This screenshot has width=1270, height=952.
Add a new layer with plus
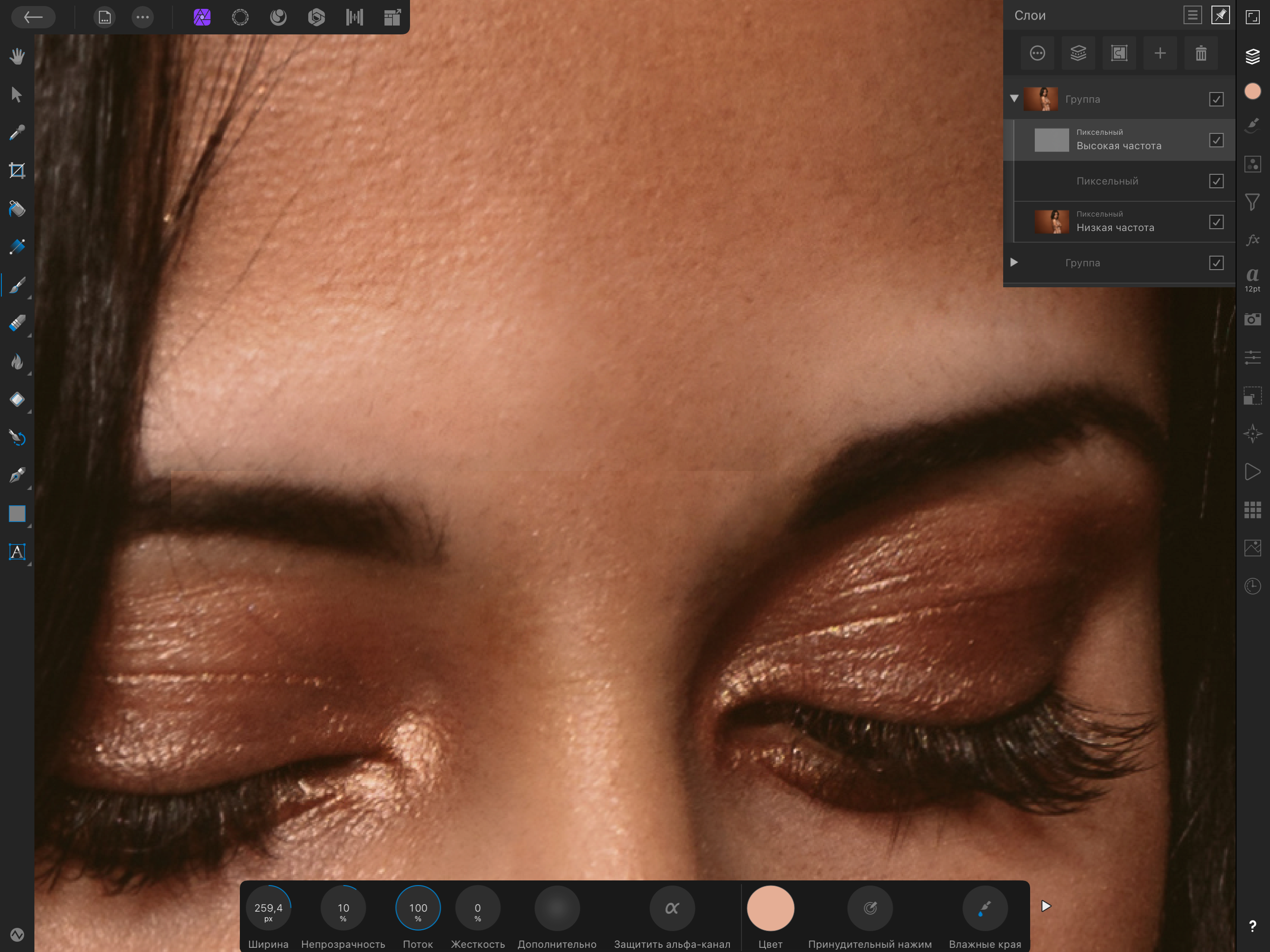pyautogui.click(x=1160, y=53)
